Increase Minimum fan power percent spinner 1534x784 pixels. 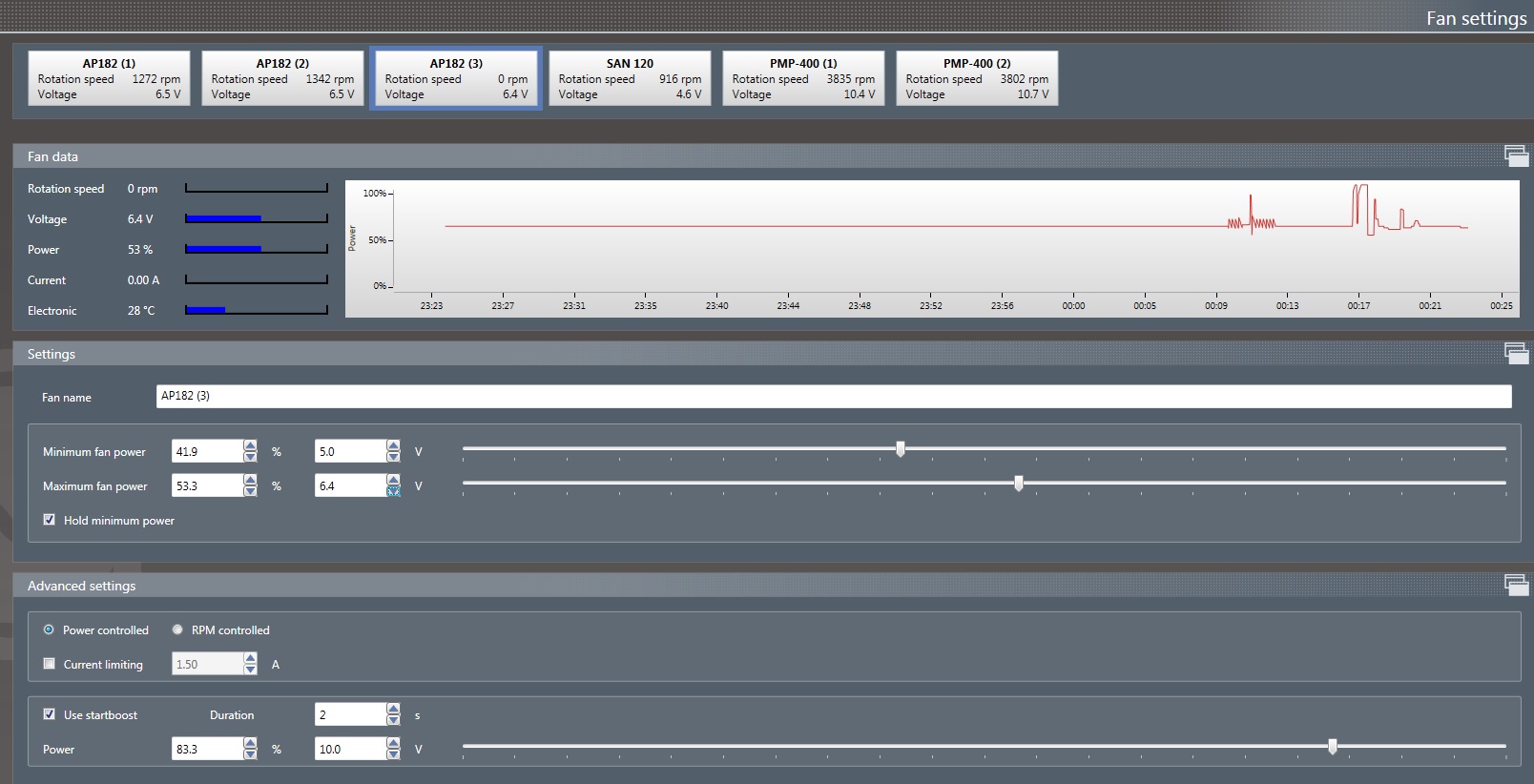click(x=250, y=445)
